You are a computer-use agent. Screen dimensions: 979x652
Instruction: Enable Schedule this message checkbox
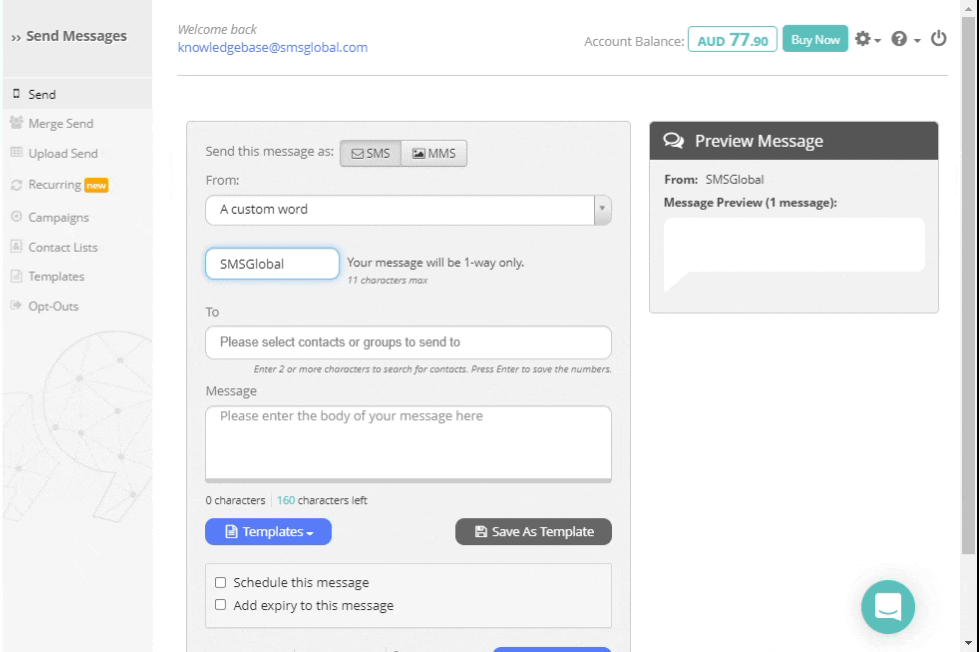click(x=221, y=583)
